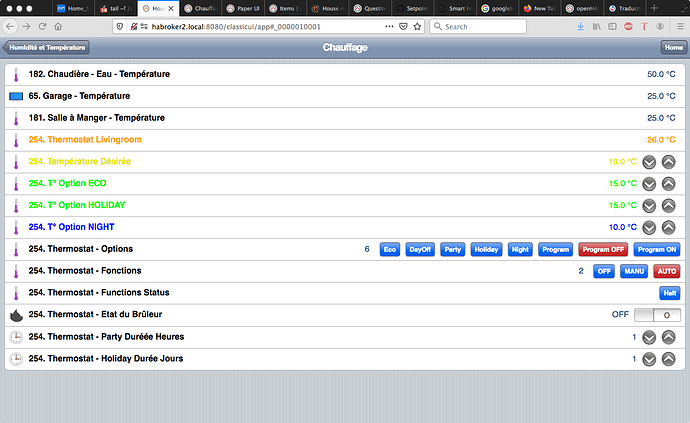This screenshot has width=690, height=423.
Task: Select the DayOff thermostat option
Action: point(420,250)
